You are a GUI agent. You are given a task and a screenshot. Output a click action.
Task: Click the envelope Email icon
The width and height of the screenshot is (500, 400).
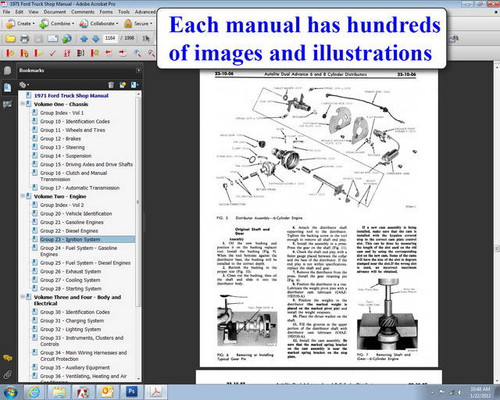pos(53,39)
